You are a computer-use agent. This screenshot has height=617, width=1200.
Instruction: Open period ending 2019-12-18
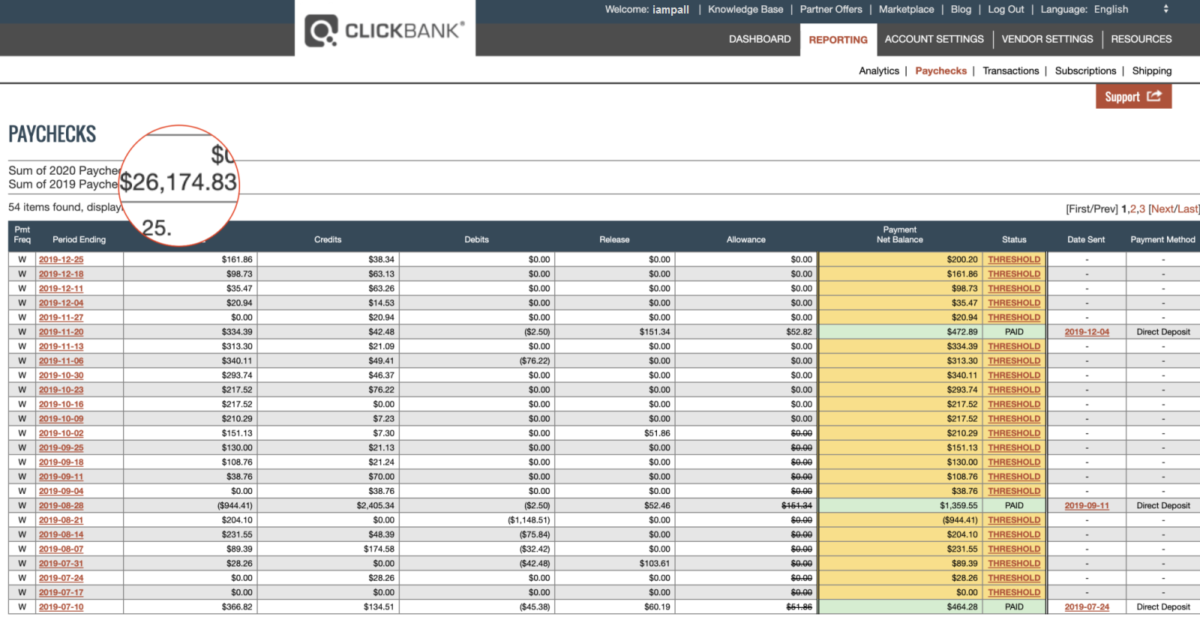tap(61, 274)
